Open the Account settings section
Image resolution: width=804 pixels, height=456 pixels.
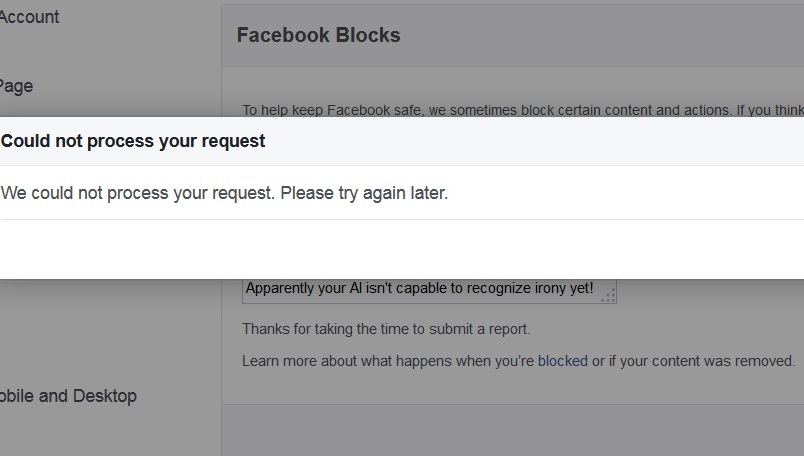pos(29,17)
